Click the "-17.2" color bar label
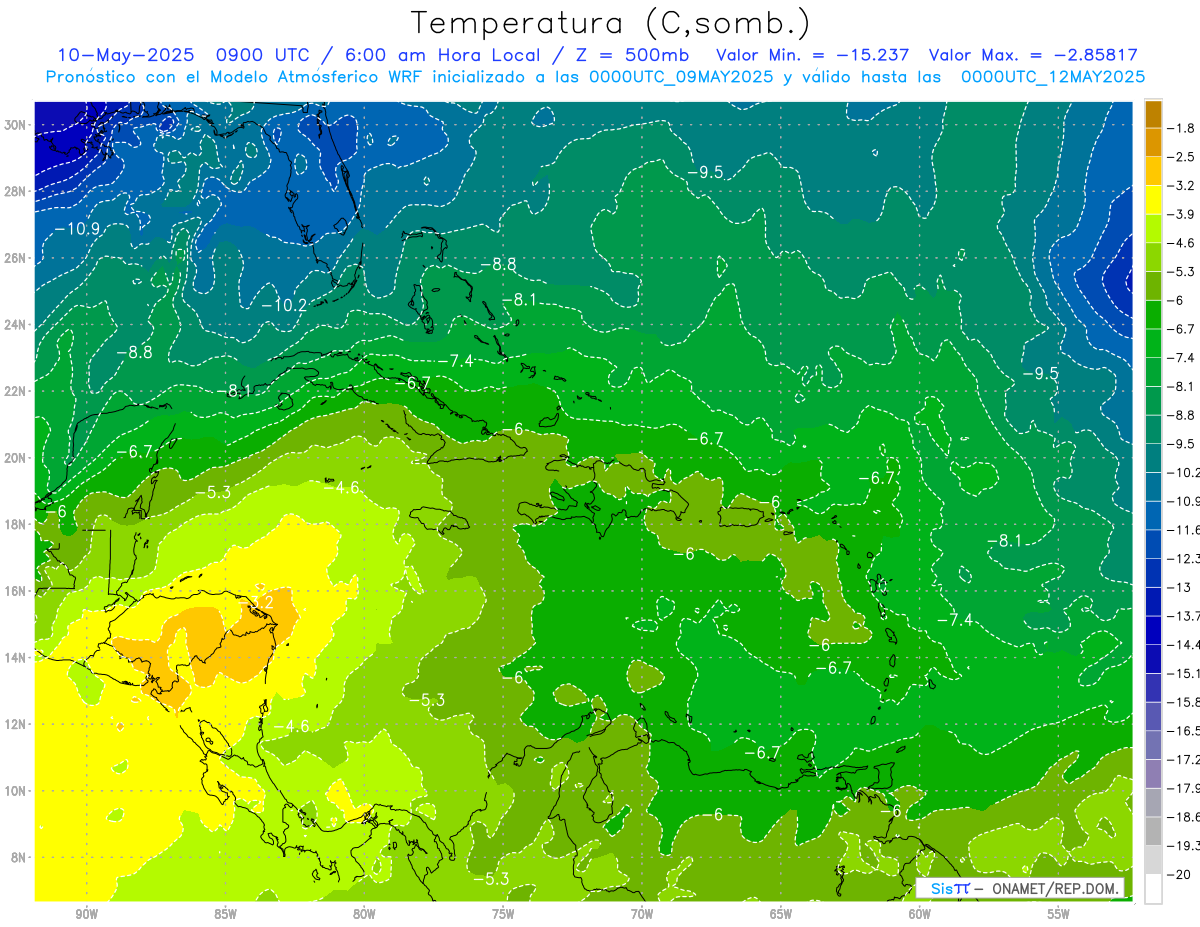 1184,760
